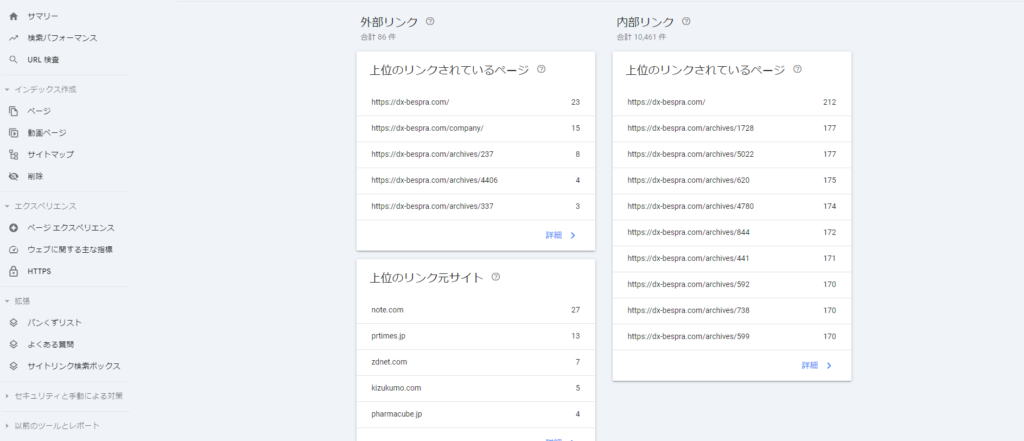The image size is (1024, 441).
Task: Click the サイトマップ sitemap icon
Action: tap(13, 155)
